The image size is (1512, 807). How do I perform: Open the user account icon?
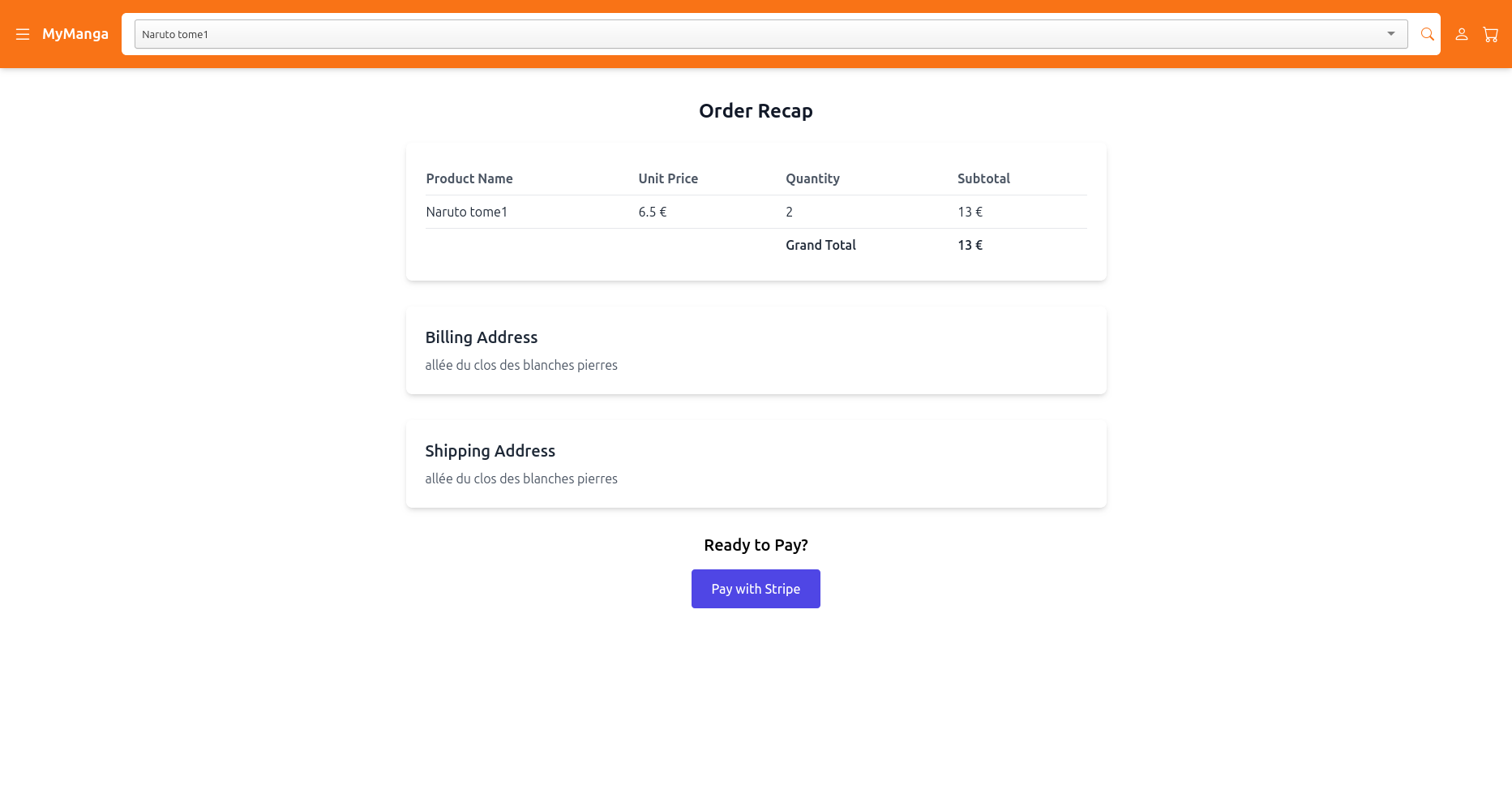(1462, 34)
